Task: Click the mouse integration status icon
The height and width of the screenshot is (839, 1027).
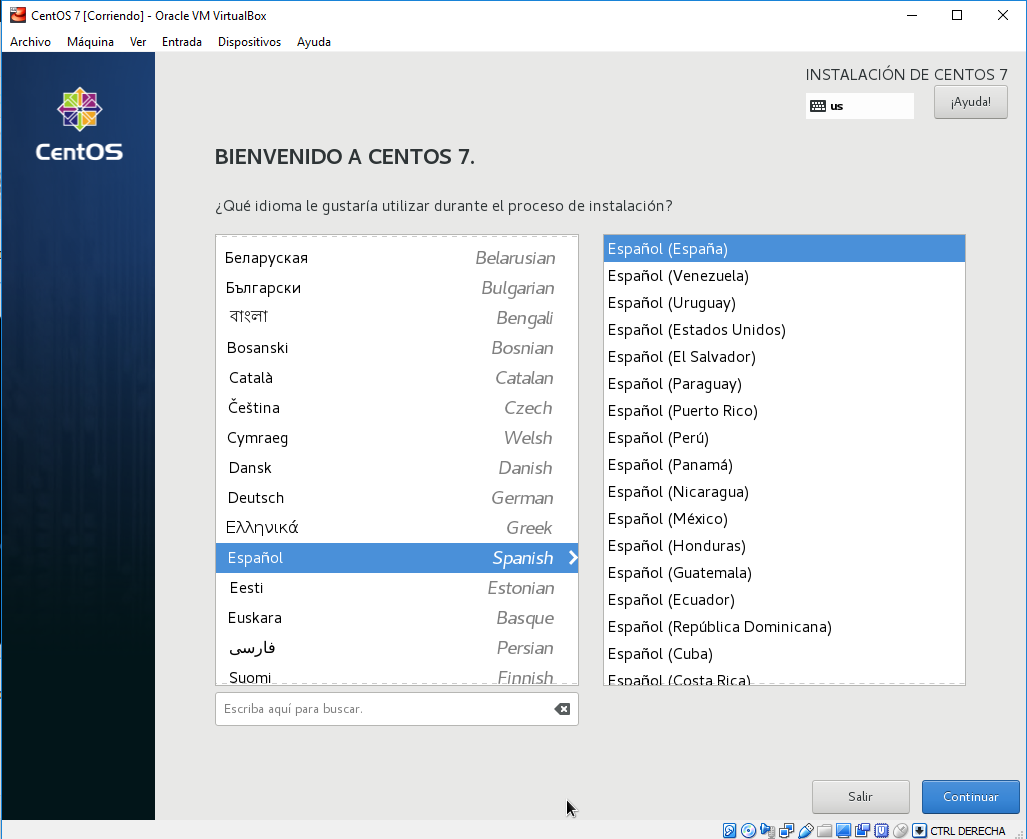Action: coord(901,830)
